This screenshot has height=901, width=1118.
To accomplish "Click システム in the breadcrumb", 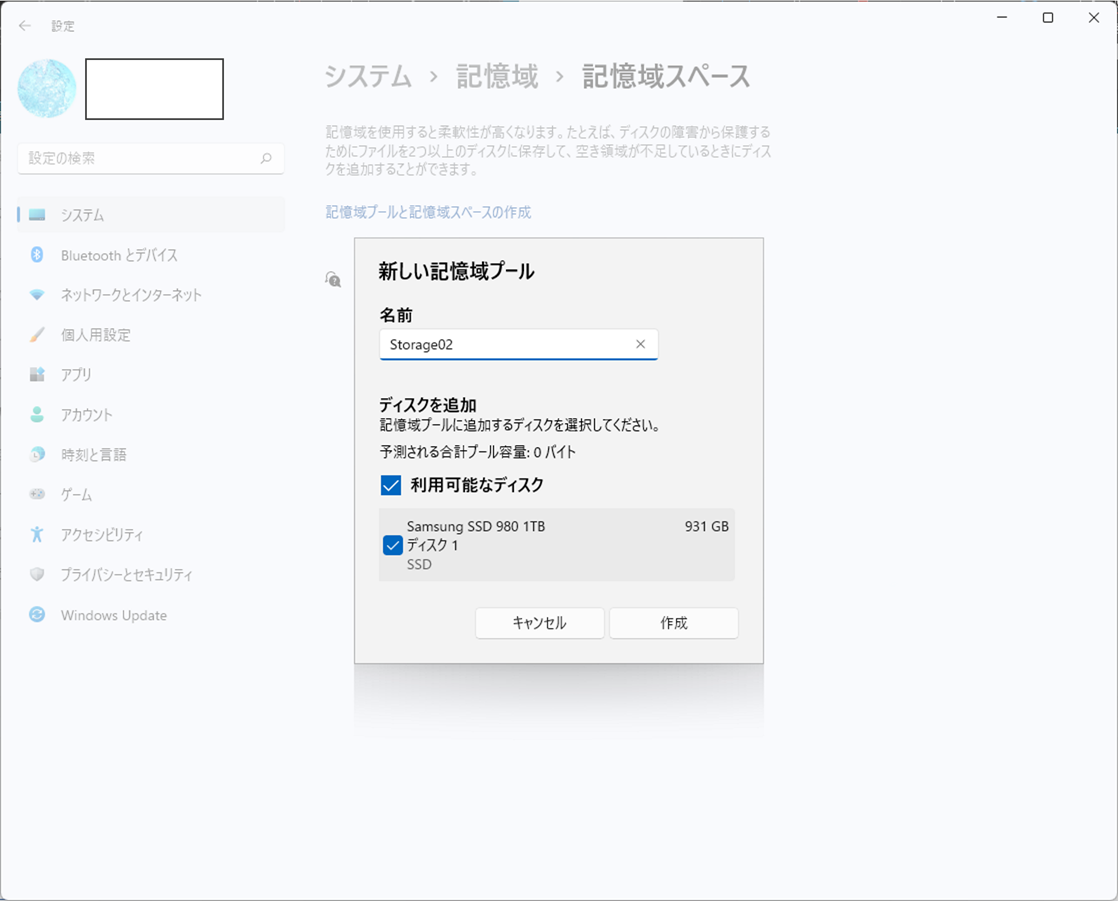I will [x=368, y=77].
